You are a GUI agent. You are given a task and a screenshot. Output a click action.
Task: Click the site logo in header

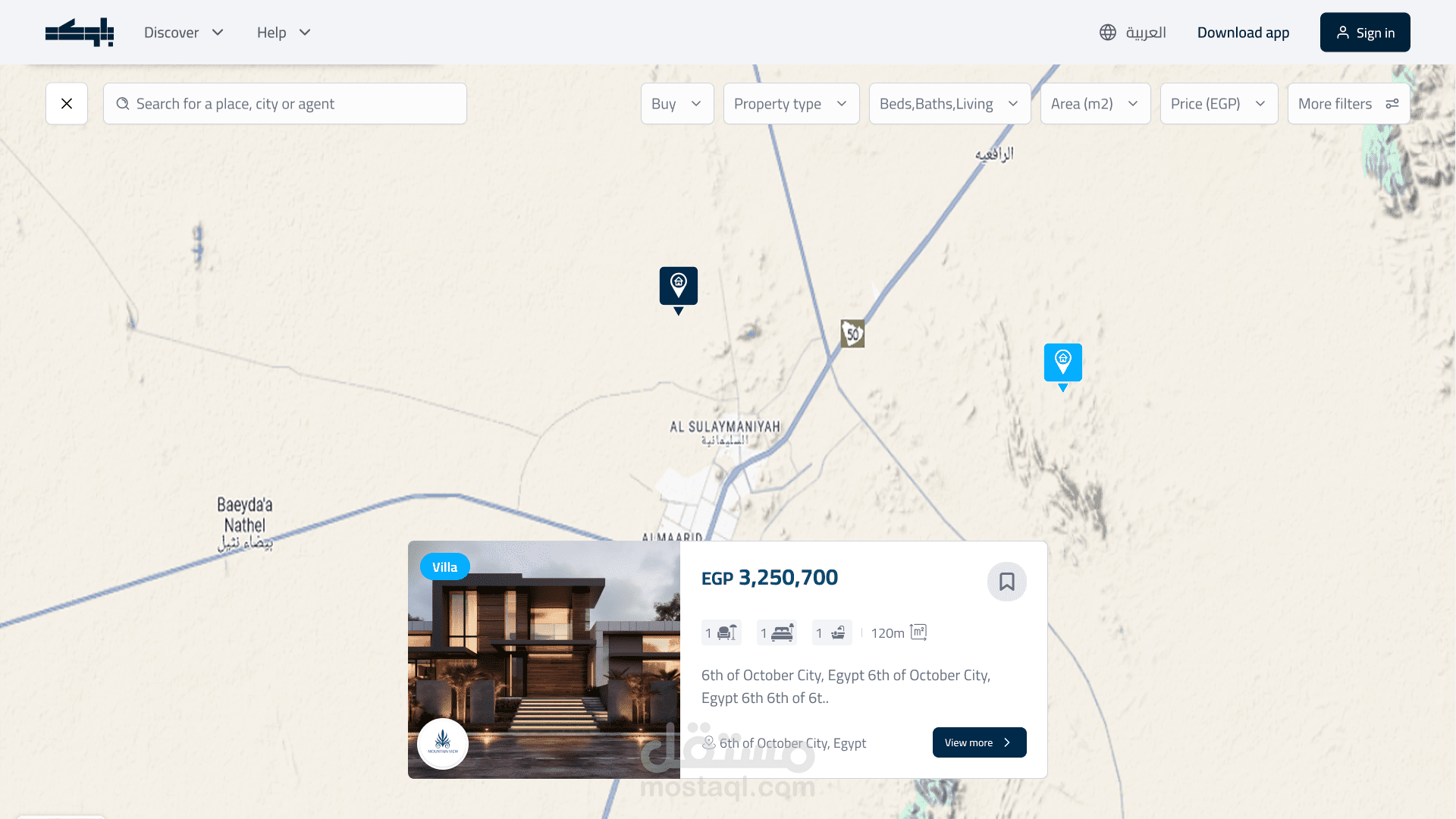[x=80, y=33]
